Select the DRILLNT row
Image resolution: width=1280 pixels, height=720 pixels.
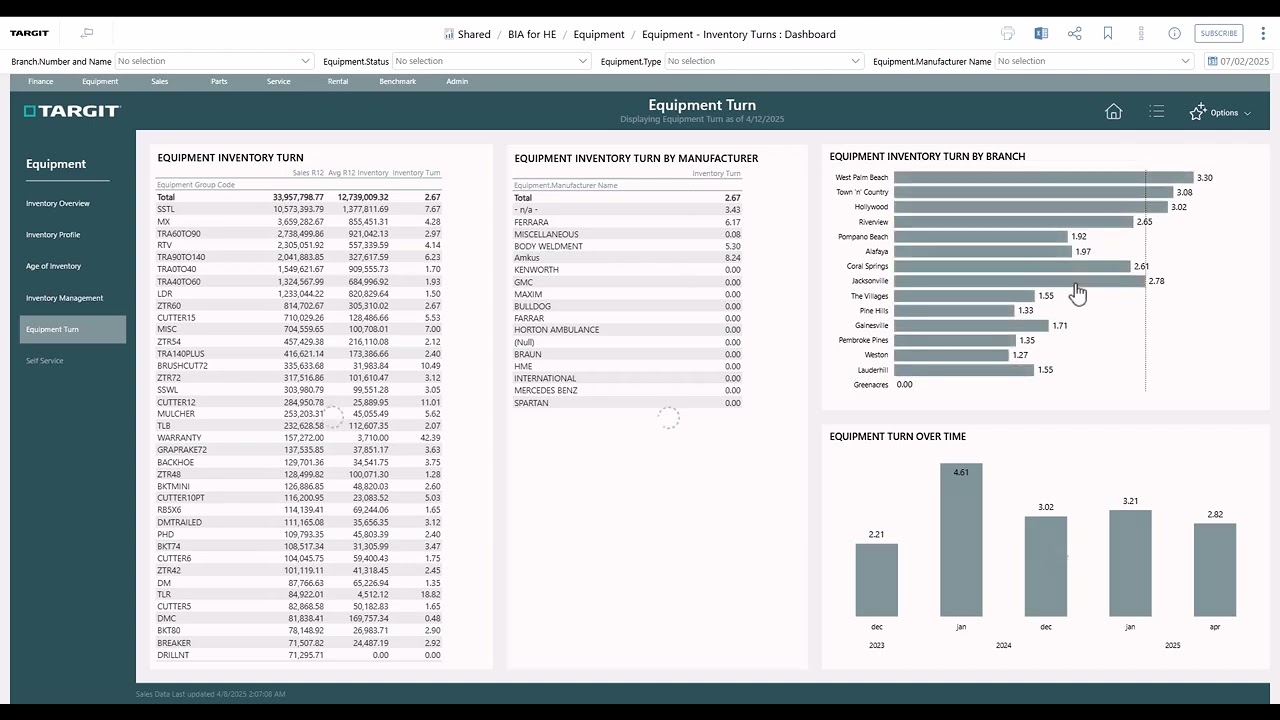pyautogui.click(x=298, y=655)
